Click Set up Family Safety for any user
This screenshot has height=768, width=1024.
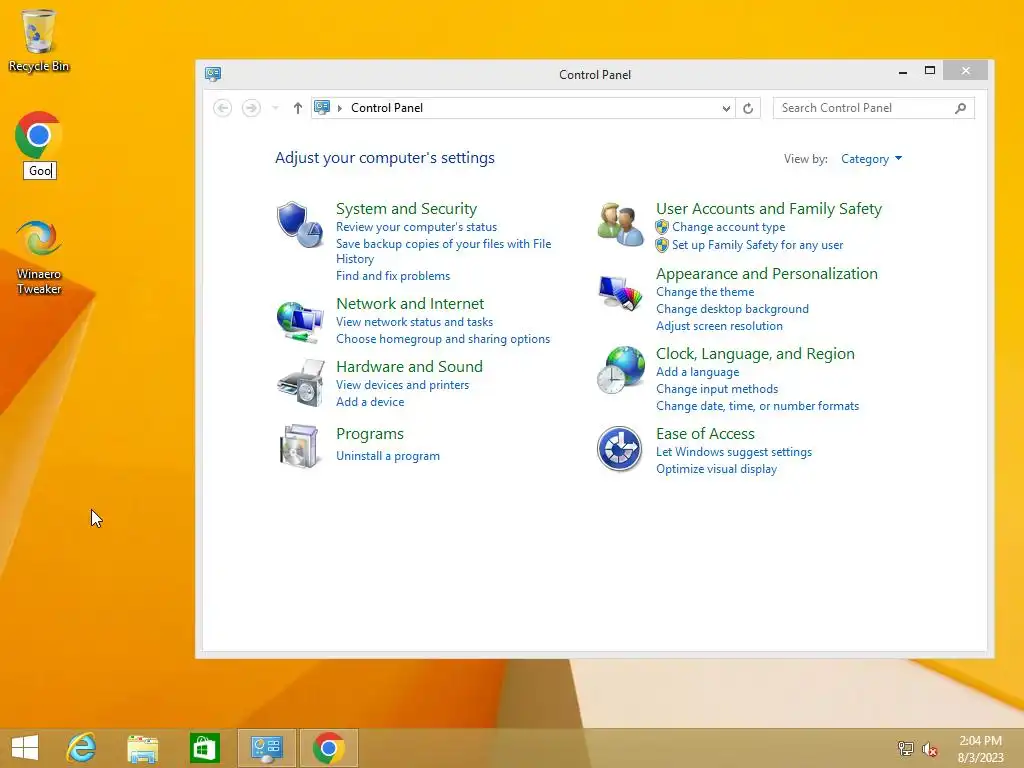click(x=757, y=245)
